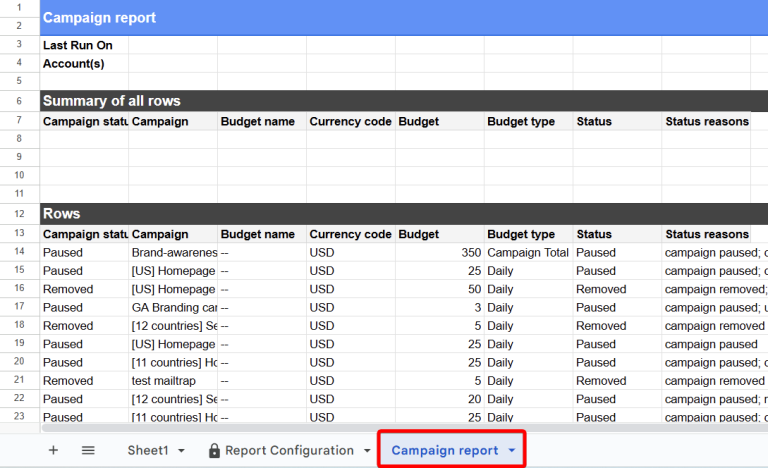Select the budget value 3 cell
768x468 pixels.
coord(439,307)
